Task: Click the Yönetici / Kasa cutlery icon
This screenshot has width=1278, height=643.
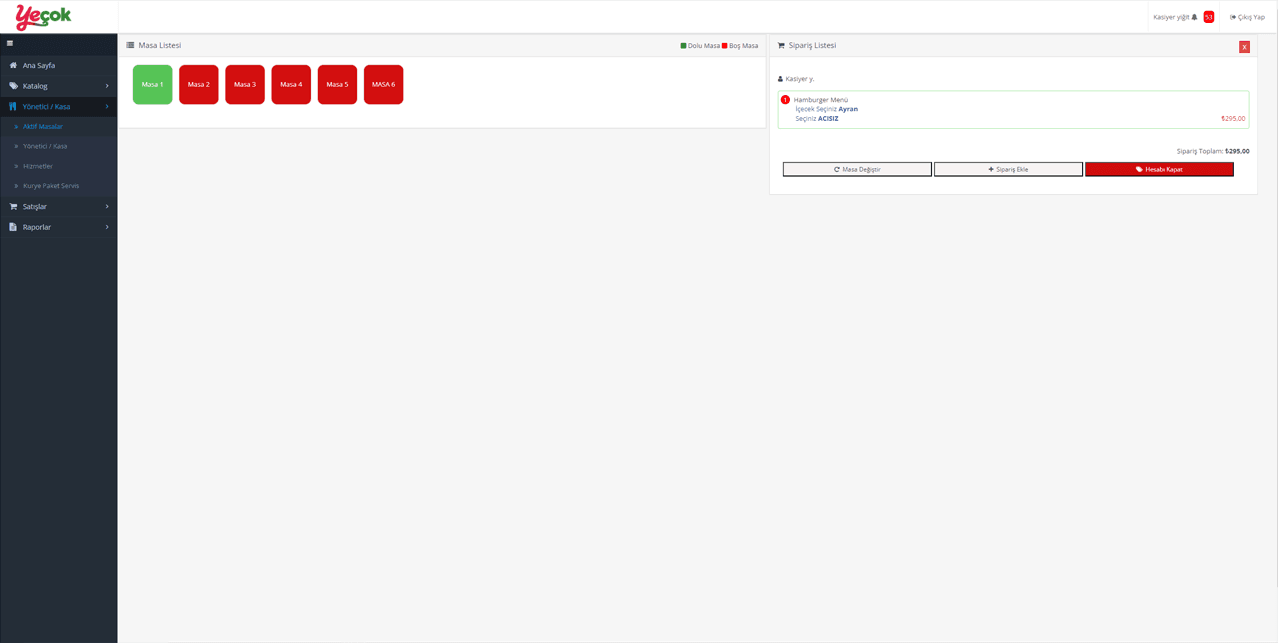Action: pyautogui.click(x=13, y=106)
